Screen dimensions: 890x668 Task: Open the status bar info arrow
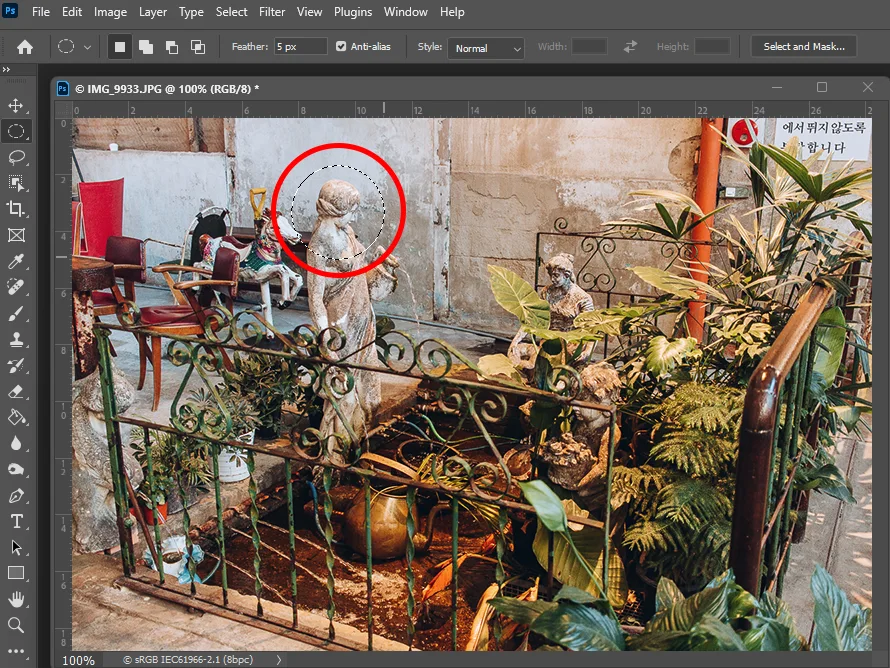[x=279, y=659]
